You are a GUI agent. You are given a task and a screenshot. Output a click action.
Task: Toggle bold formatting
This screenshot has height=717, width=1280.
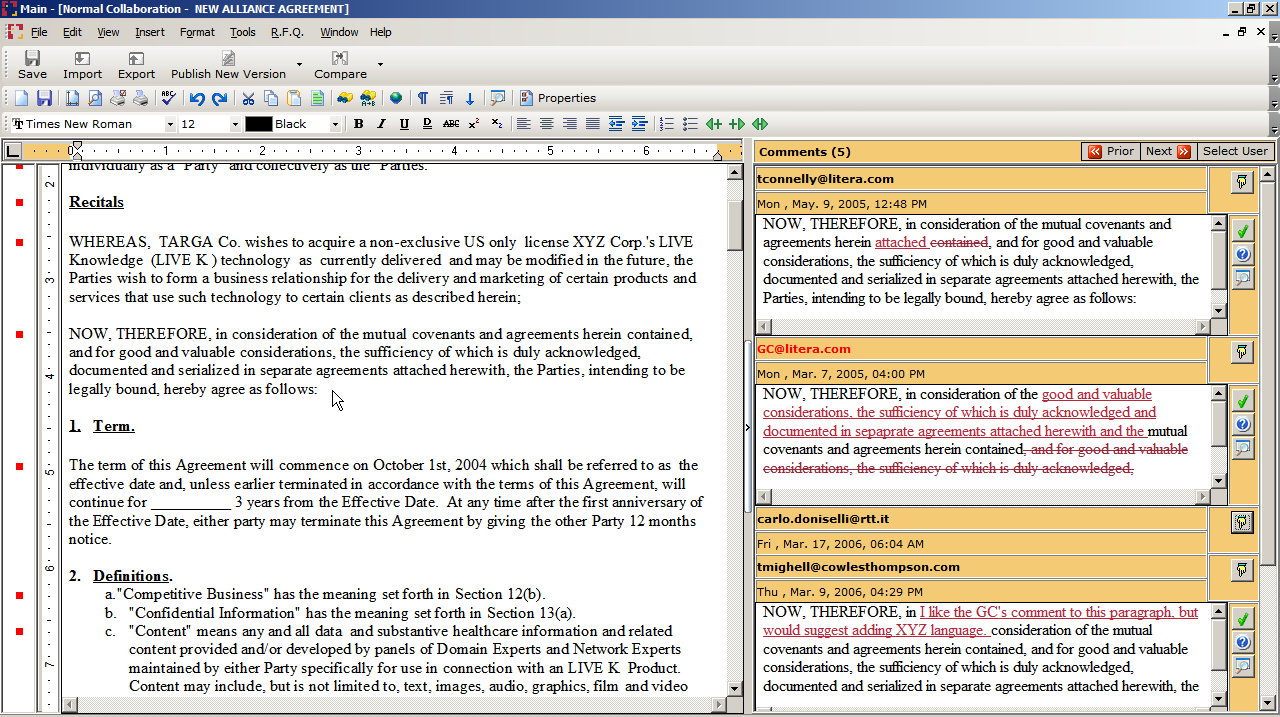tap(358, 123)
